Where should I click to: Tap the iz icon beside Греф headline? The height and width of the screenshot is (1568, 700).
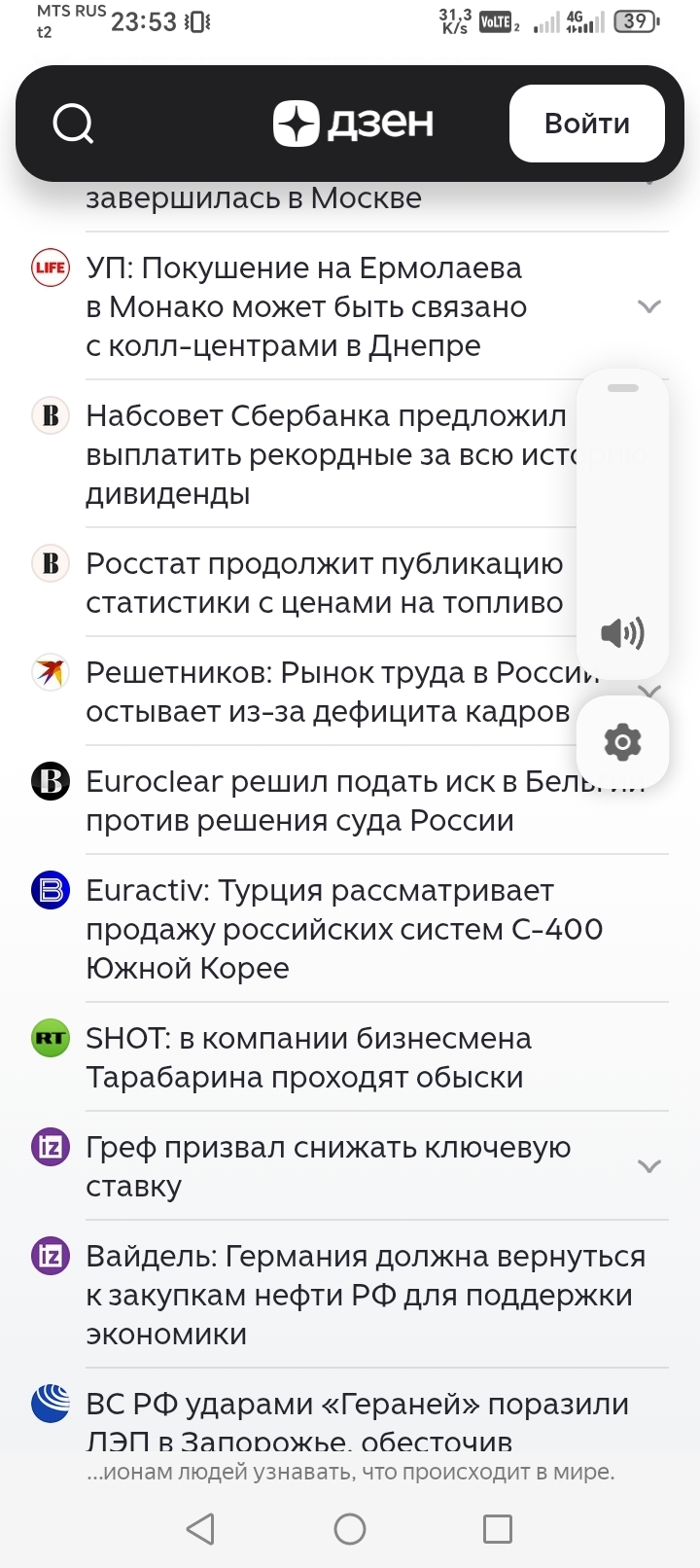tap(51, 1147)
